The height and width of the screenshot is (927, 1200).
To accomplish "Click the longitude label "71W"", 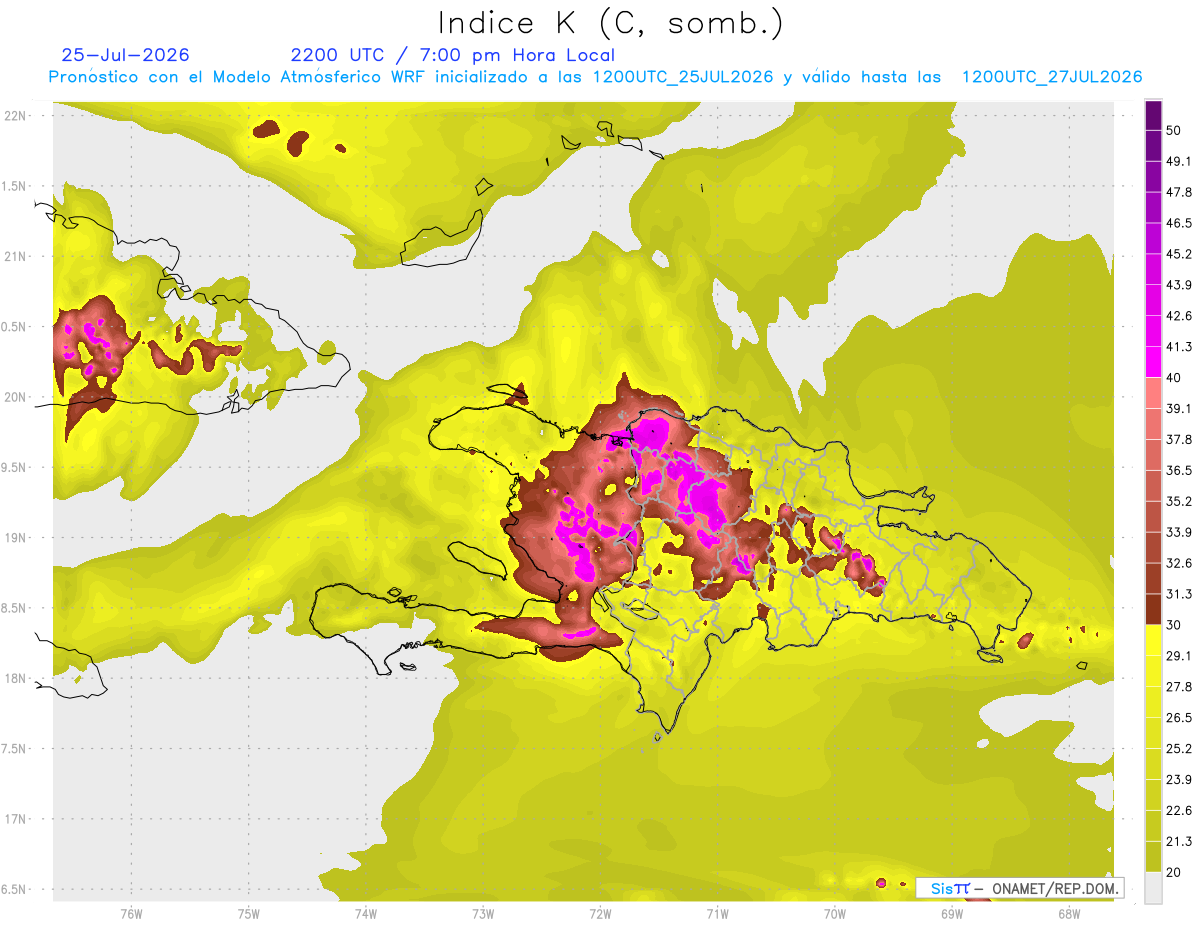I will coord(717,914).
